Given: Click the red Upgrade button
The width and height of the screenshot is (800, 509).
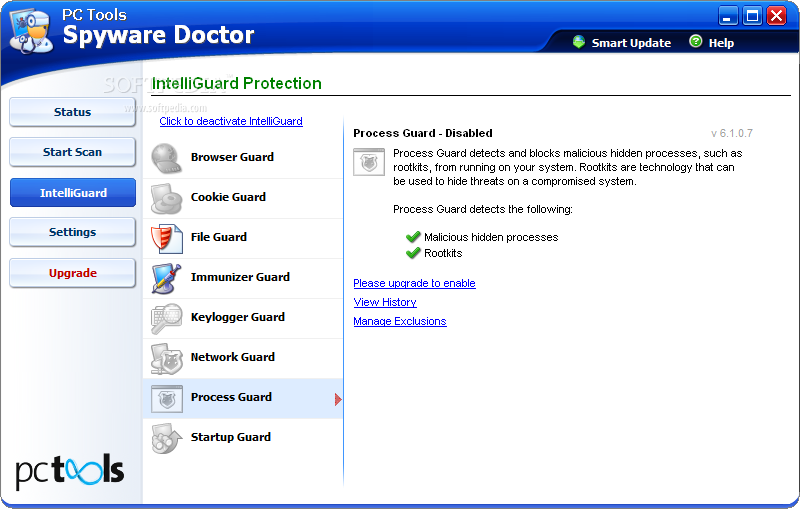Looking at the screenshot, I should pos(72,273).
